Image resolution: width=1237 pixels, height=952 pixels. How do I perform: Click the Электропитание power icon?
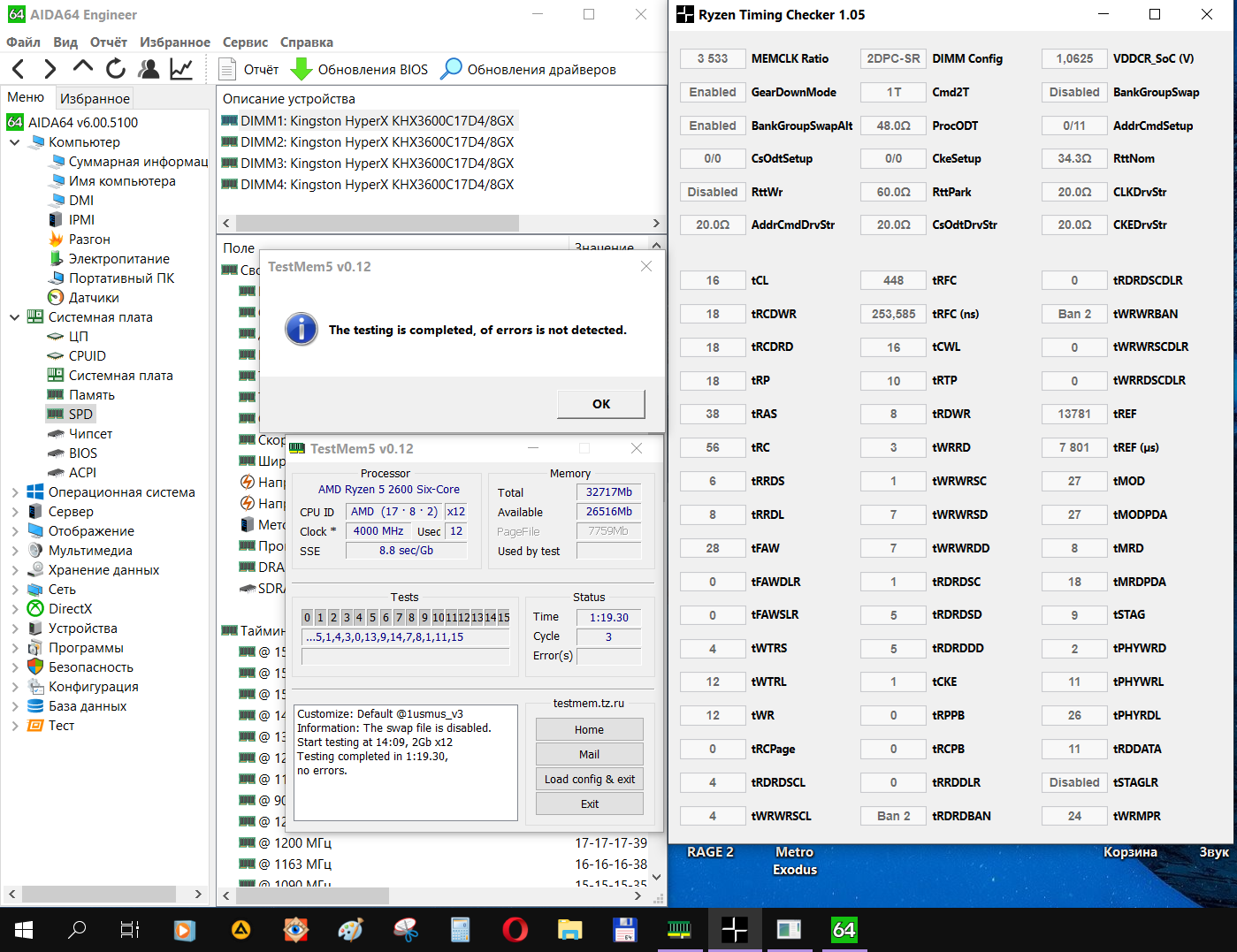(56, 259)
